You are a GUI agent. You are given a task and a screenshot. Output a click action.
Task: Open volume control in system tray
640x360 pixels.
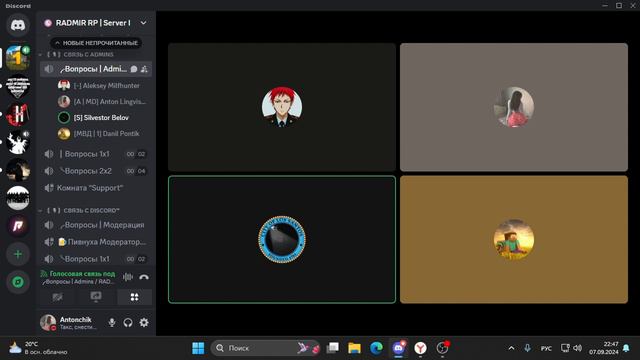pos(577,348)
